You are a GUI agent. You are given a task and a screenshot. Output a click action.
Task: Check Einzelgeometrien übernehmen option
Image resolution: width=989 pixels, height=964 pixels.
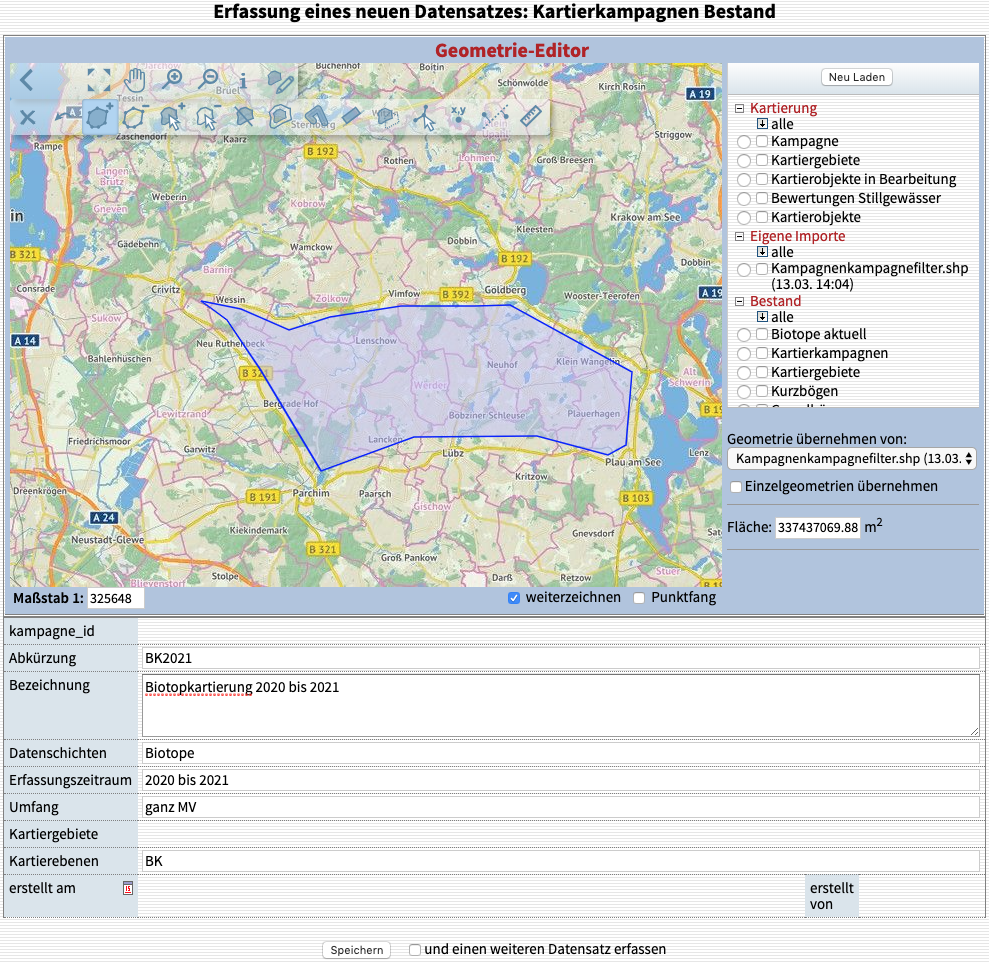point(736,487)
